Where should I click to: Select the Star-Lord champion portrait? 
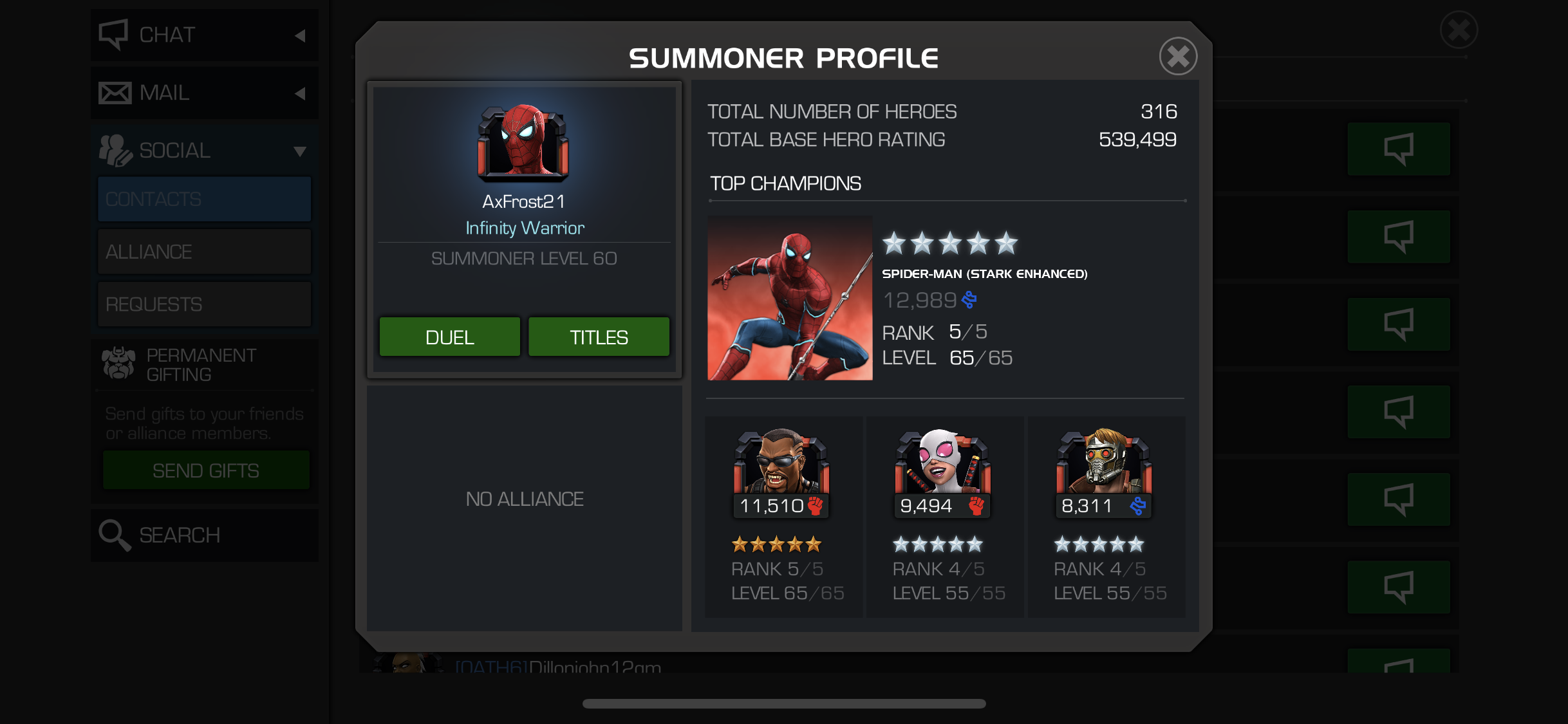tap(1104, 462)
